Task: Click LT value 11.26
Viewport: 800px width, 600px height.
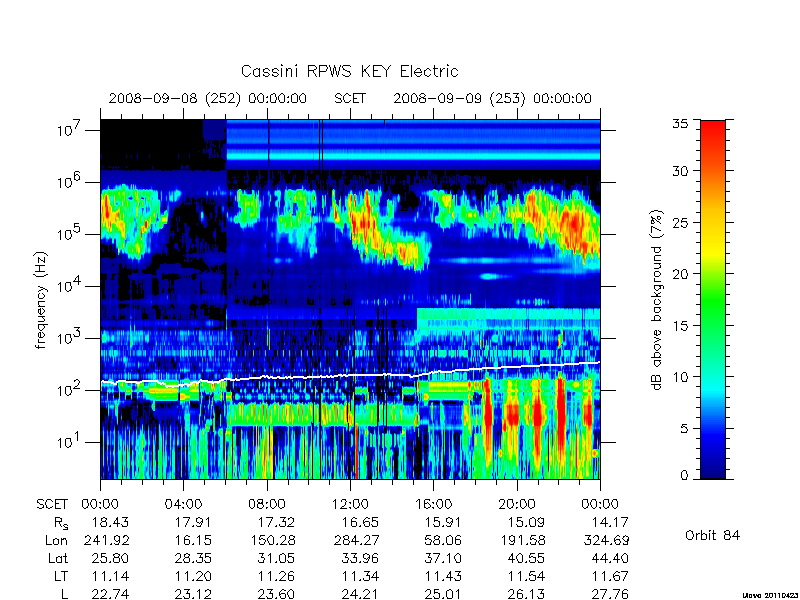Action: click(x=277, y=577)
